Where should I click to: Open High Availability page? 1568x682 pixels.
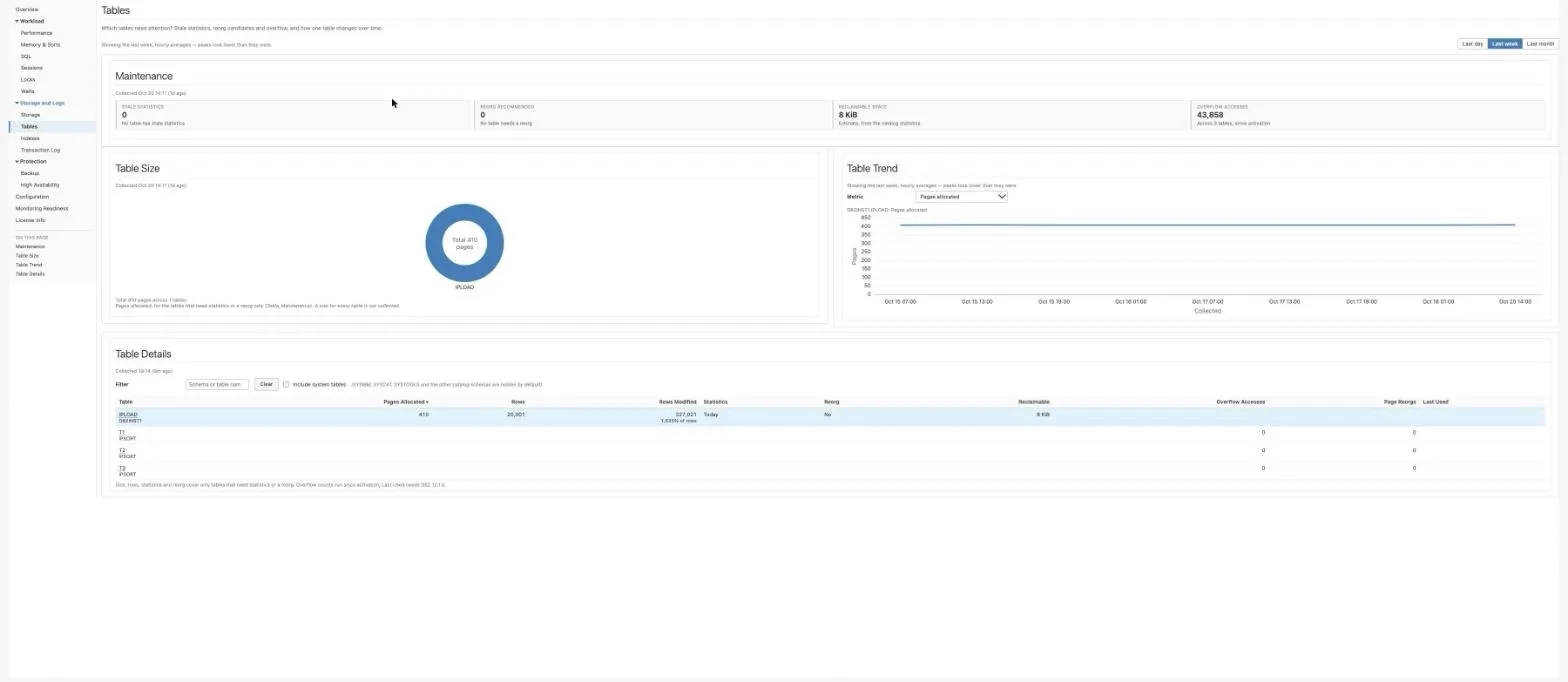40,185
